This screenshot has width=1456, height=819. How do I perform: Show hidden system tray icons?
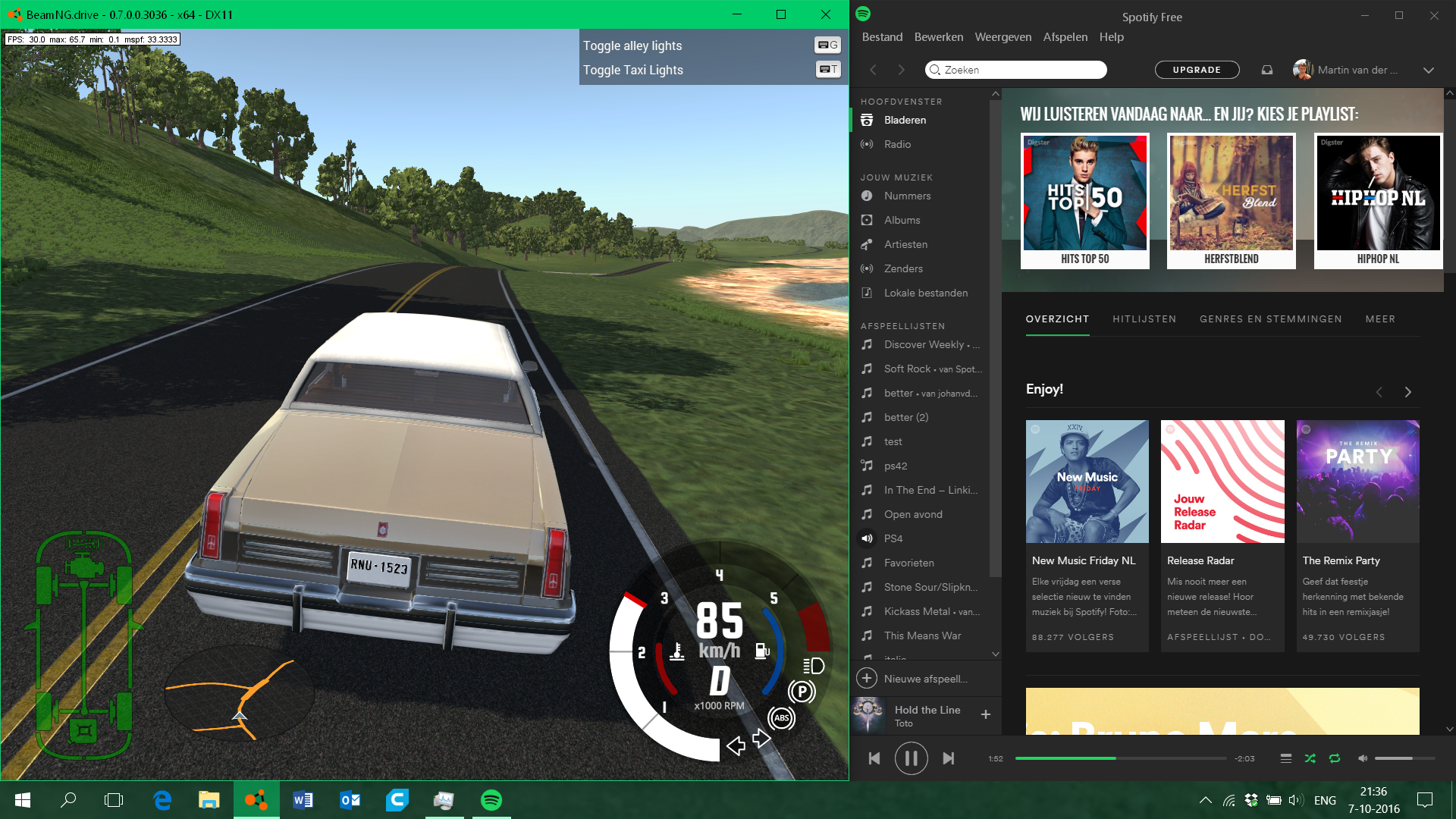(x=1205, y=800)
